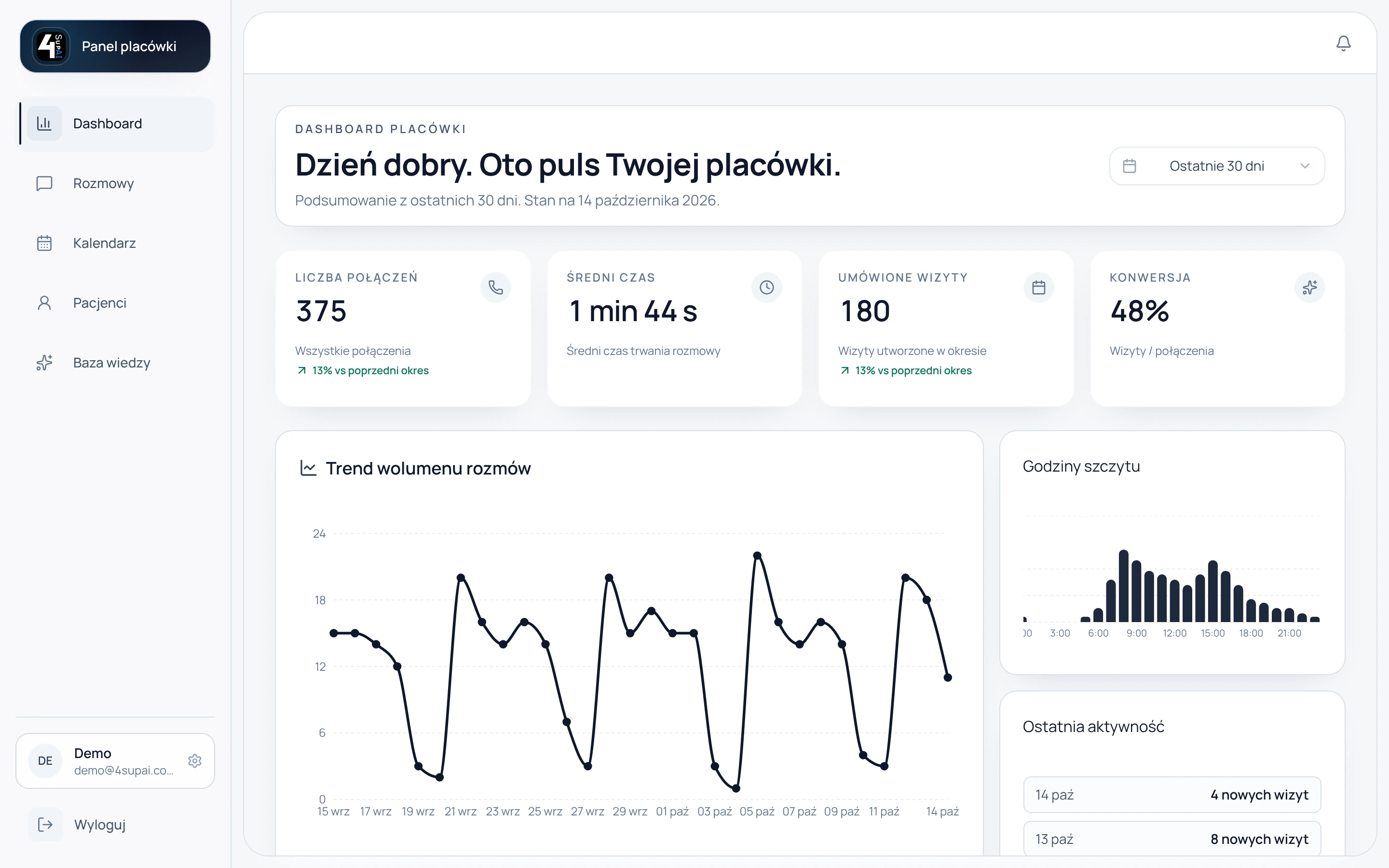This screenshot has height=868, width=1389.
Task: Click the 12:00 label in Godziny szczytu
Action: tap(1174, 633)
